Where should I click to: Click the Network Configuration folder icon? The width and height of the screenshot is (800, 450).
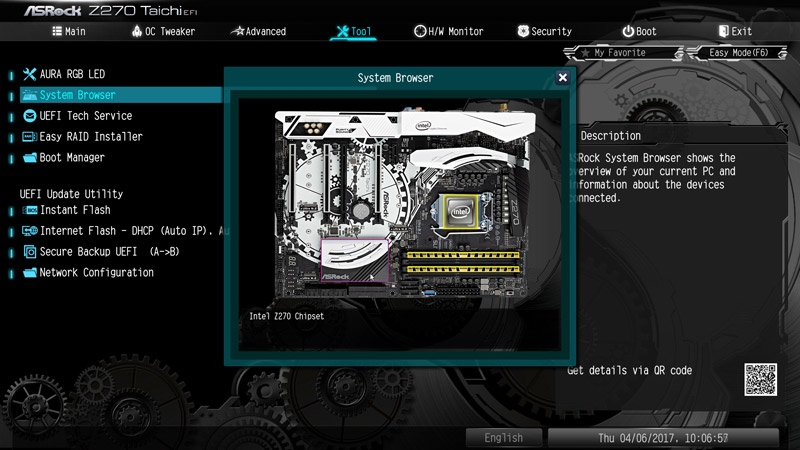30,273
